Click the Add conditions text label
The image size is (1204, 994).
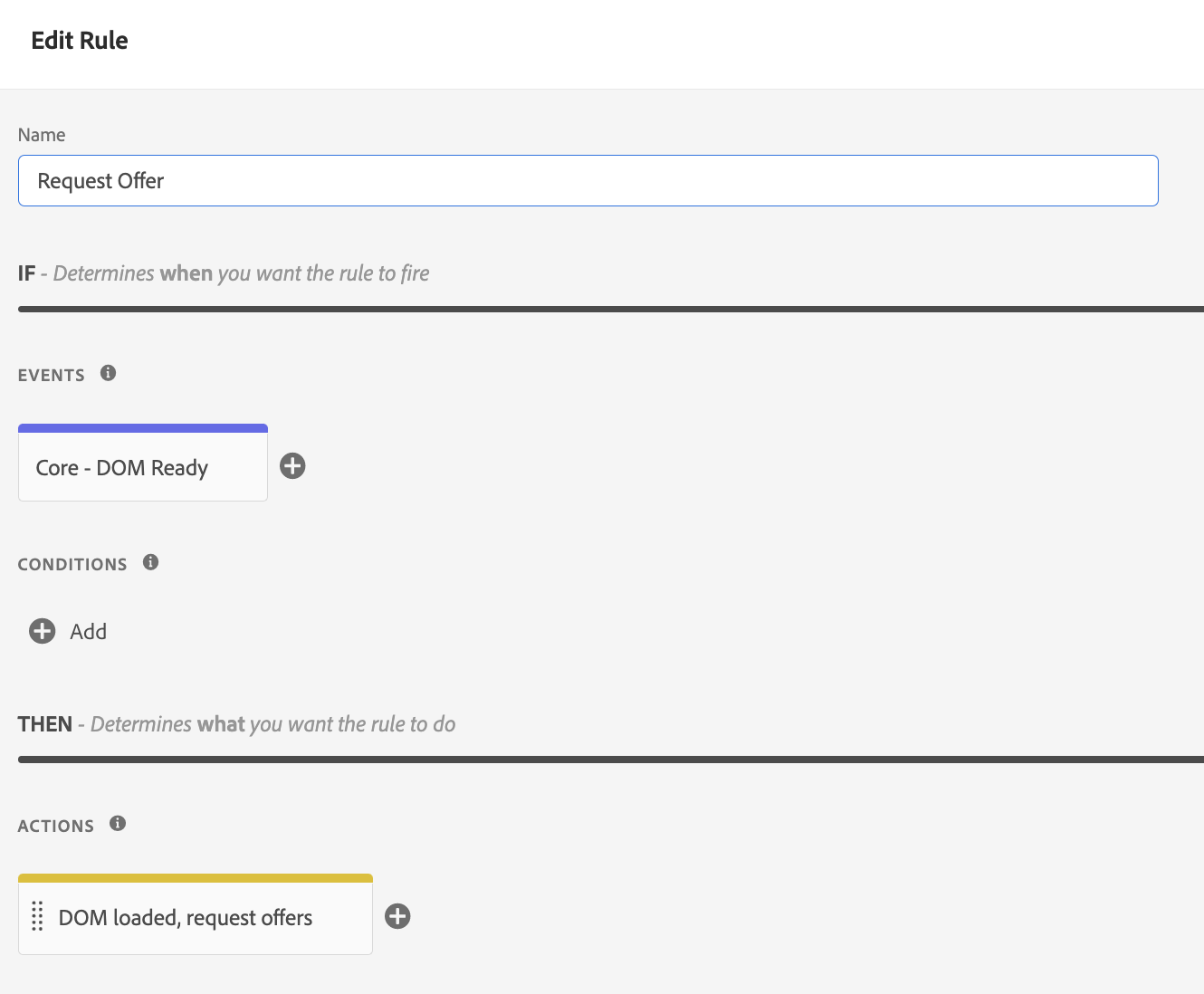(89, 632)
